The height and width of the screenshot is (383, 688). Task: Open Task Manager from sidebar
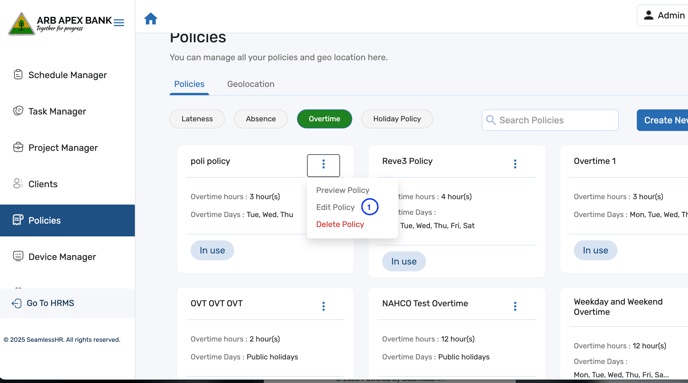(x=57, y=111)
